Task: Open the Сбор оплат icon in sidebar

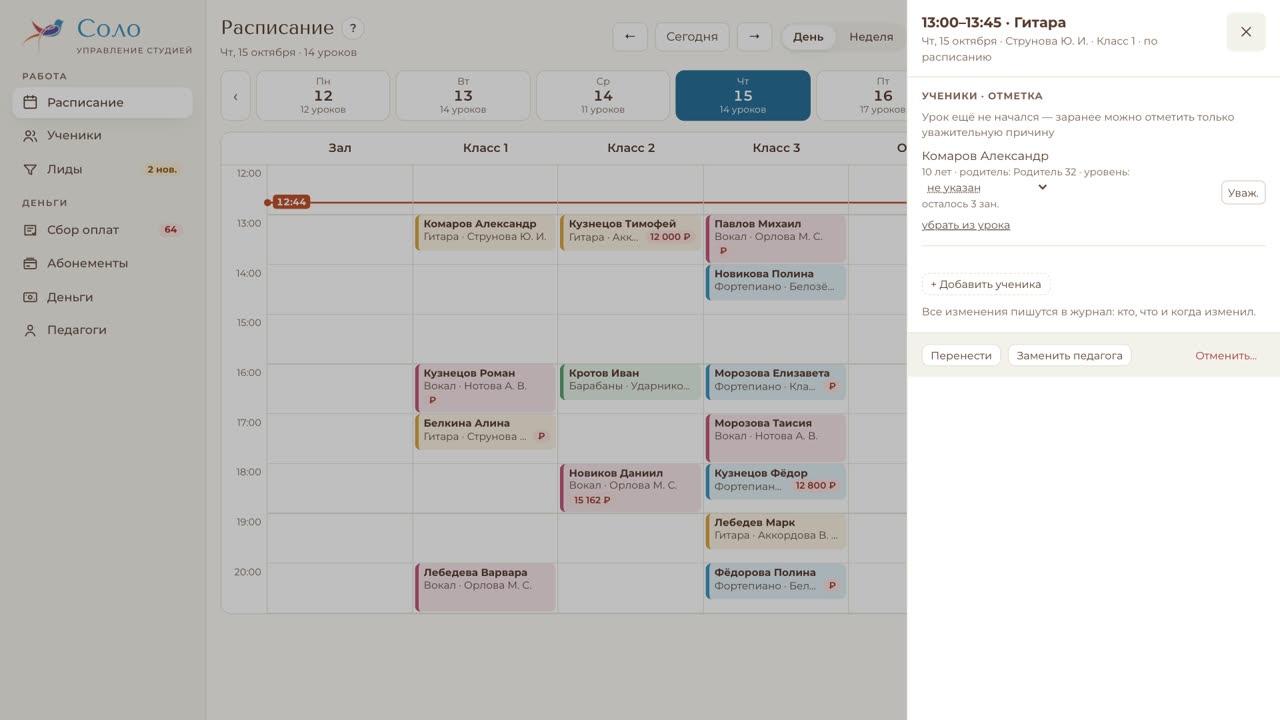Action: click(x=30, y=230)
